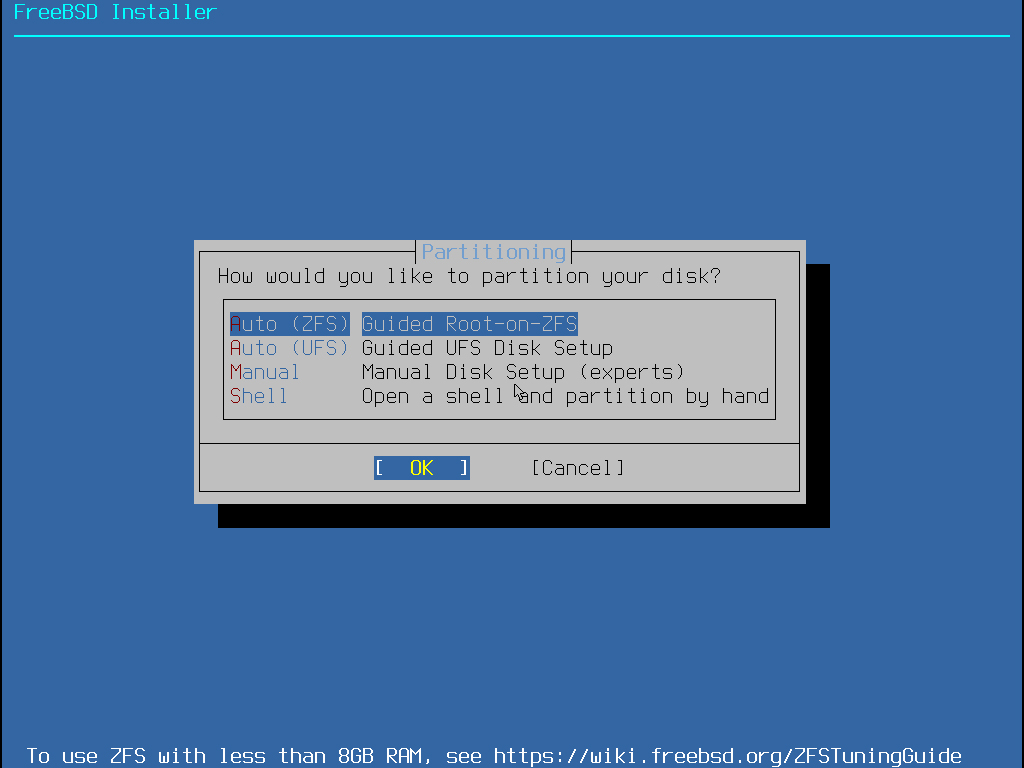
Task: Click the Cancel button
Action: tap(577, 468)
